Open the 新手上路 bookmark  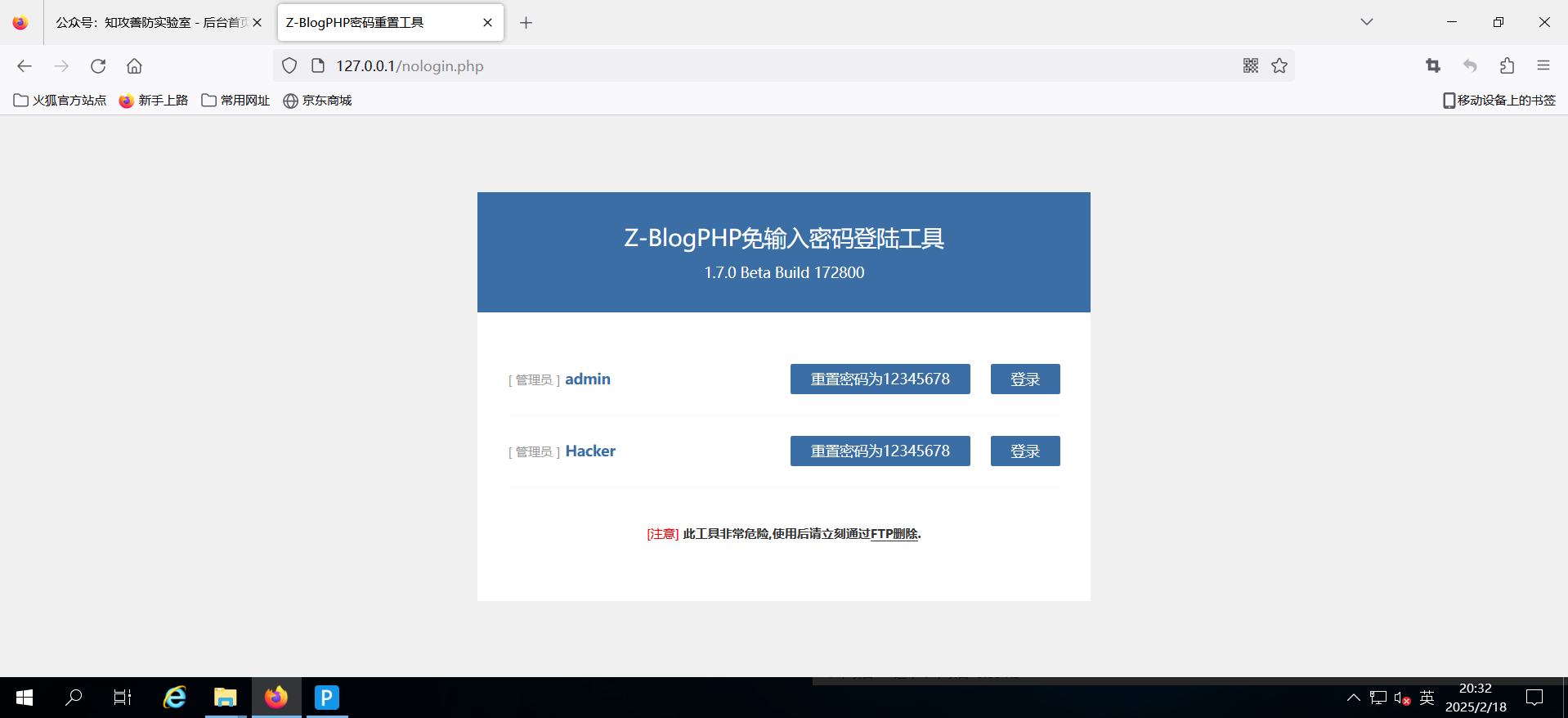[154, 101]
